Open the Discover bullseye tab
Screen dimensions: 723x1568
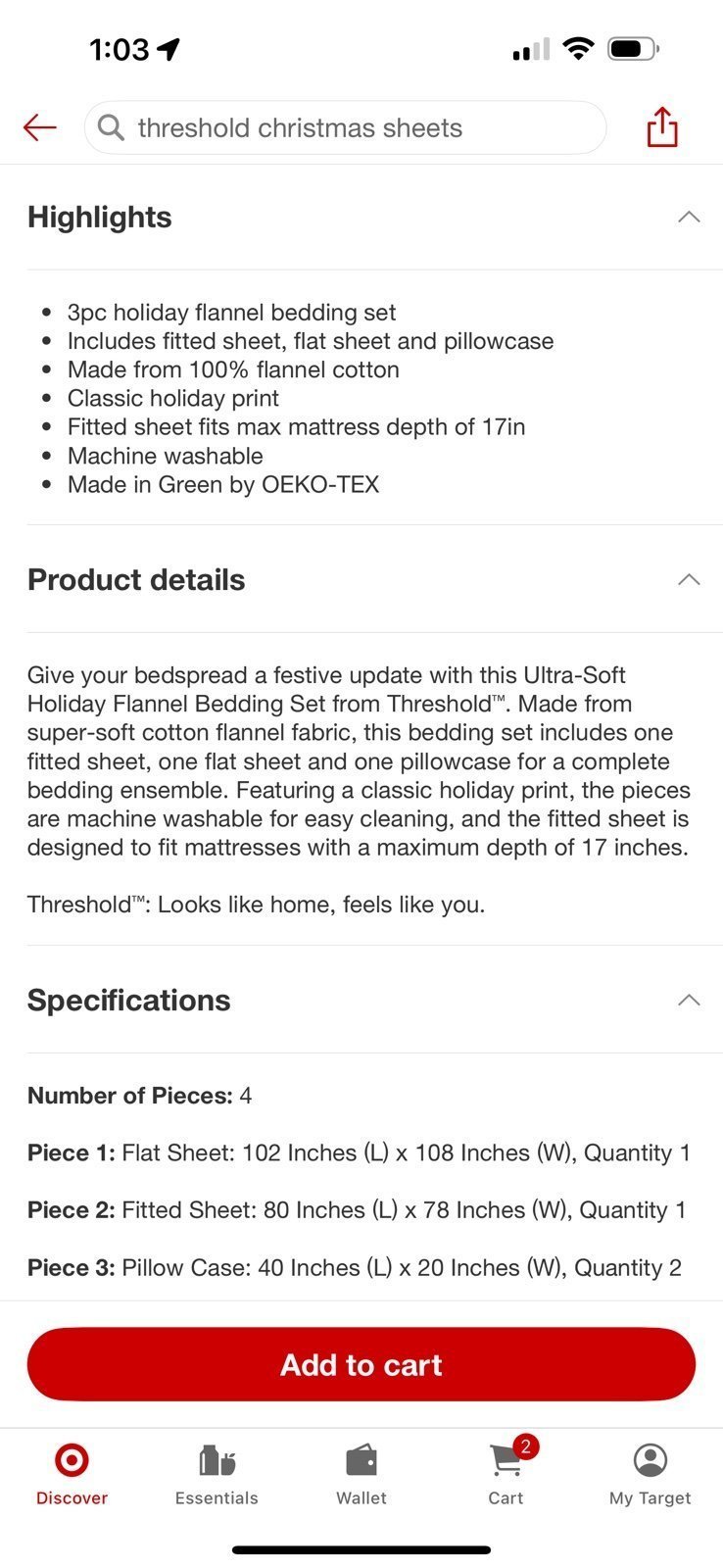pos(72,1460)
